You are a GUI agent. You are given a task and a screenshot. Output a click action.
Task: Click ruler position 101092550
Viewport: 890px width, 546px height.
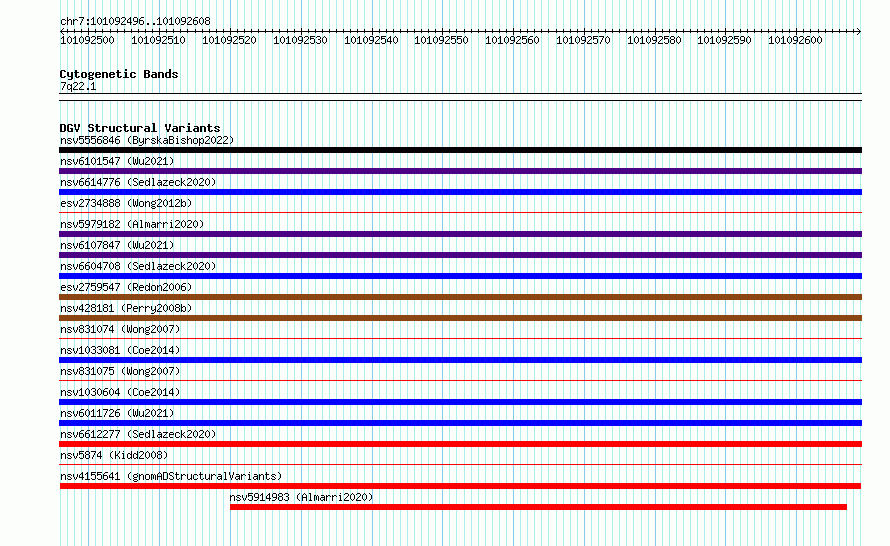tap(441, 40)
